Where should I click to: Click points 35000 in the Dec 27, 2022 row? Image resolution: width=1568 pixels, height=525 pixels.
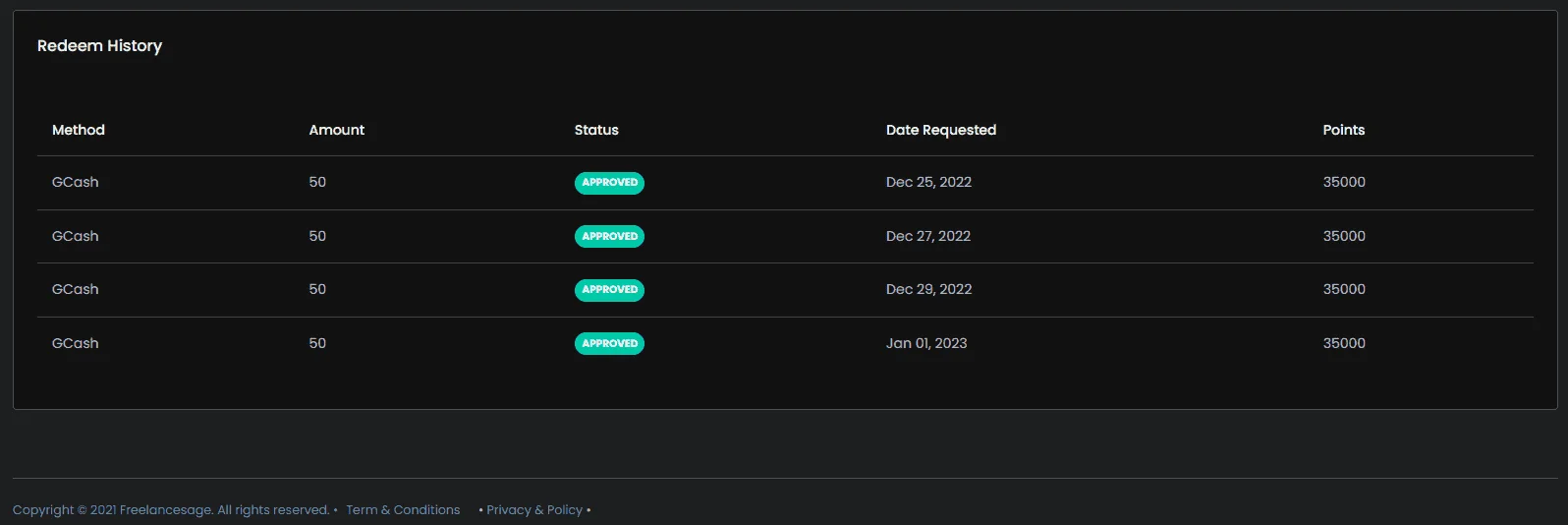(1344, 236)
